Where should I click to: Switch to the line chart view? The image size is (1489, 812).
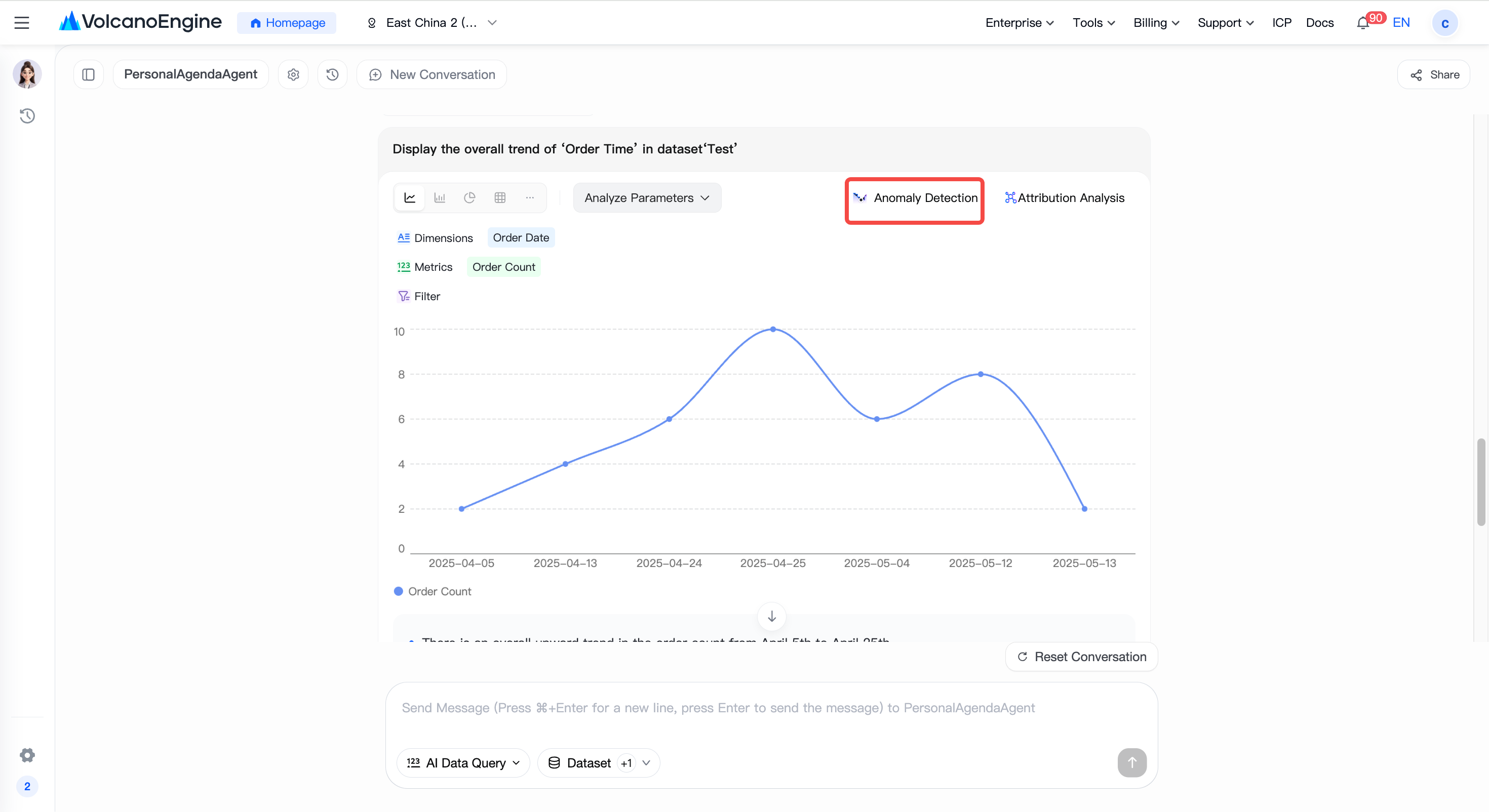410,197
